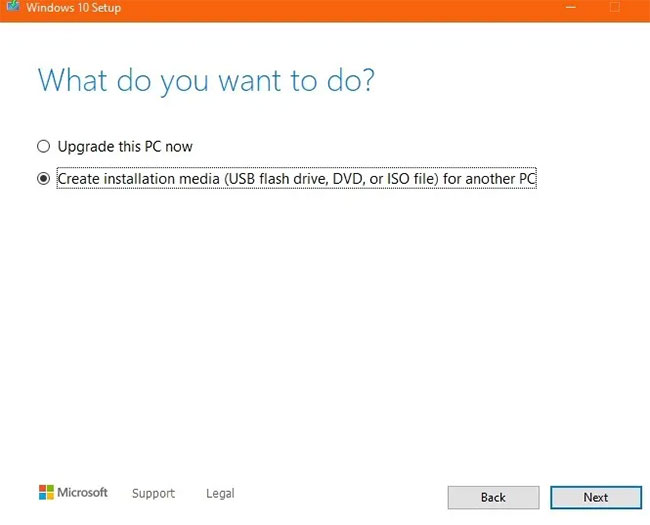Minimize the Windows 10 Setup window
Image resolution: width=650 pixels, height=525 pixels.
pos(571,7)
